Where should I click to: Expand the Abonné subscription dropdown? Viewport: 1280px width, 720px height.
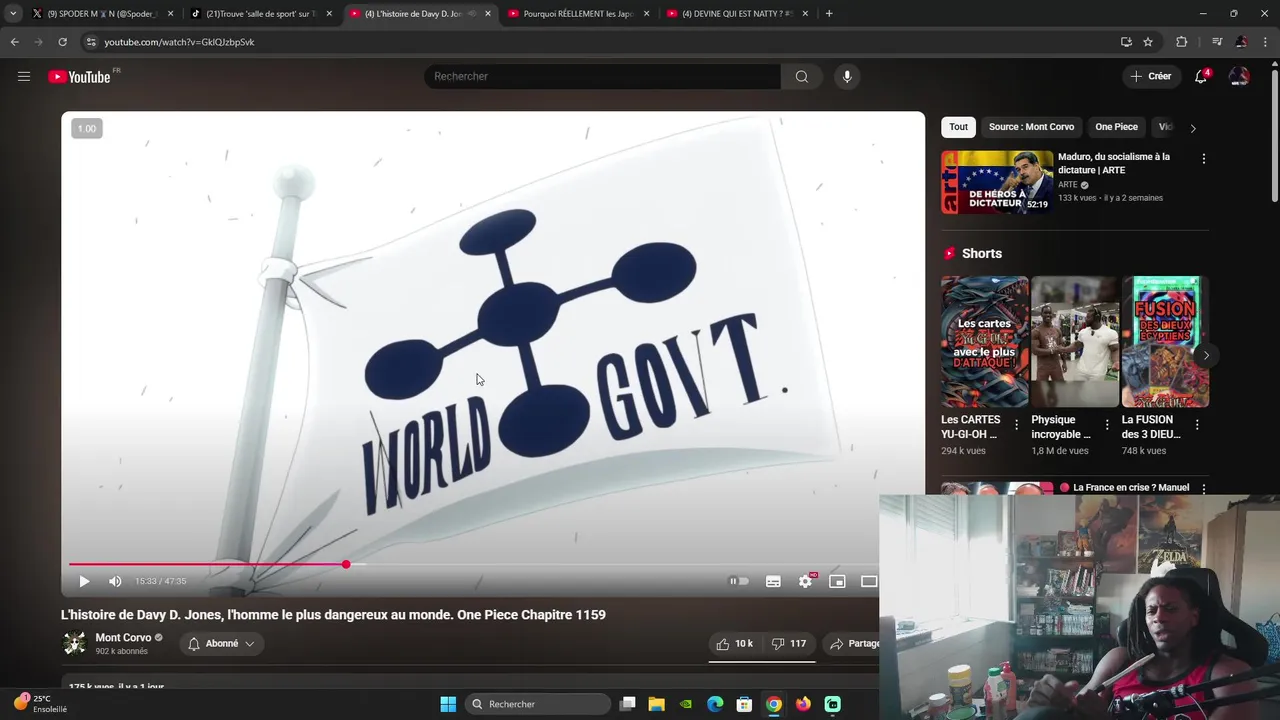coord(221,644)
